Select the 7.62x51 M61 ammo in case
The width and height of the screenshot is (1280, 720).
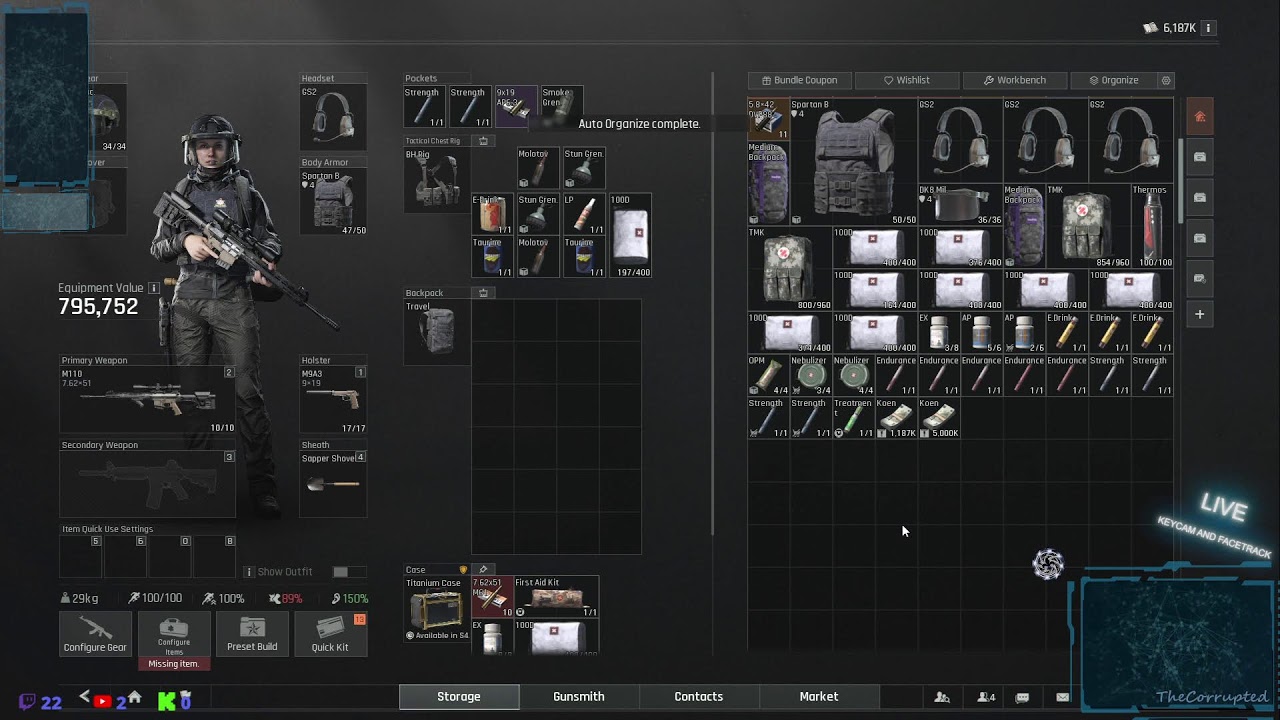click(x=492, y=597)
